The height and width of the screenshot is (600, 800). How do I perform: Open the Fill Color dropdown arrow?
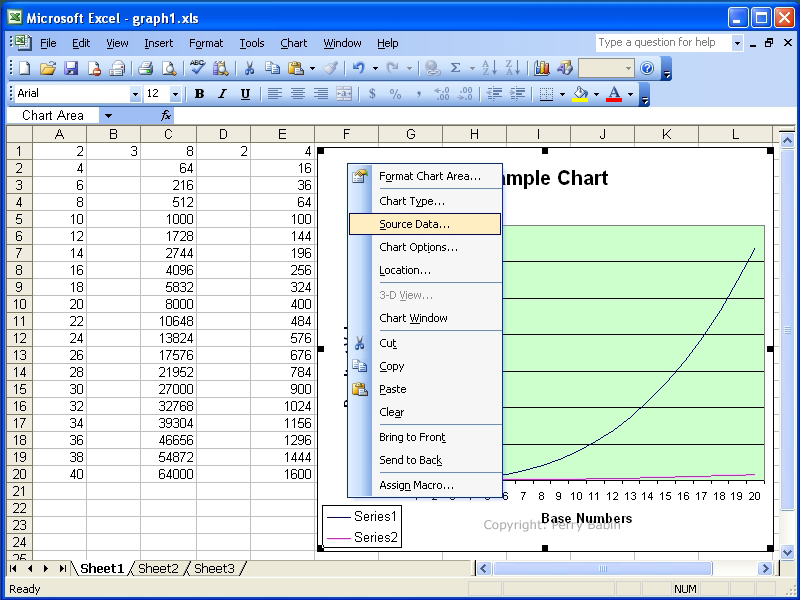[x=596, y=94]
